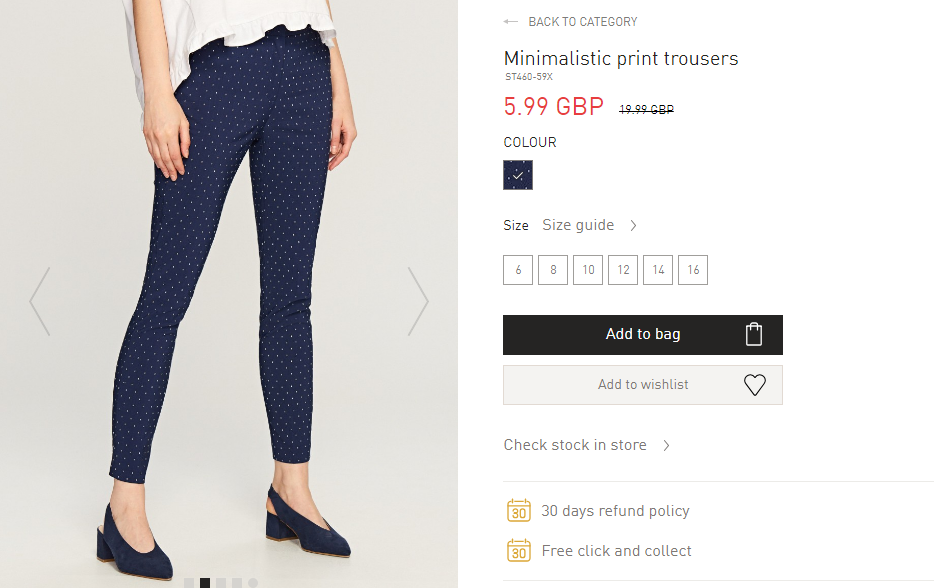Advance to the next product photo

pos(418,301)
